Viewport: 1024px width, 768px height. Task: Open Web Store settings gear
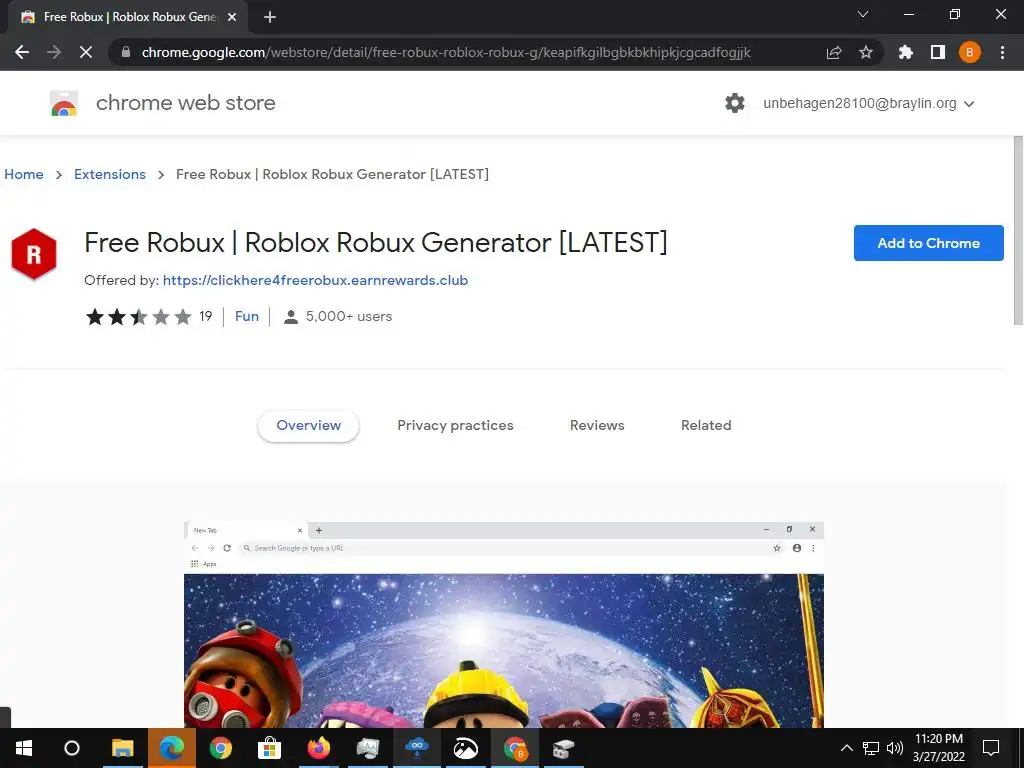735,103
